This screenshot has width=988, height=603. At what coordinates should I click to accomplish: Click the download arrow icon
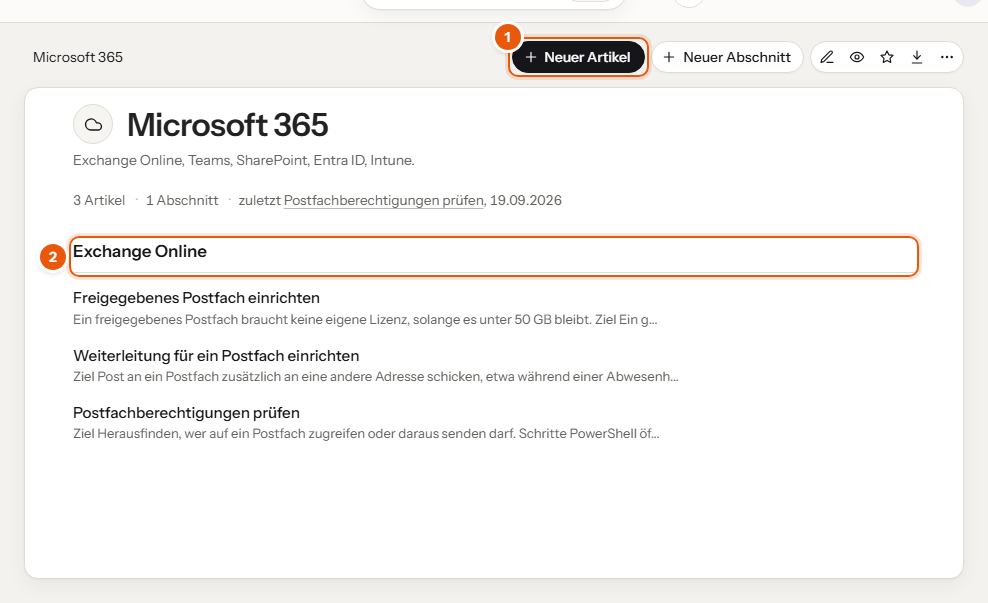pyautogui.click(x=917, y=57)
